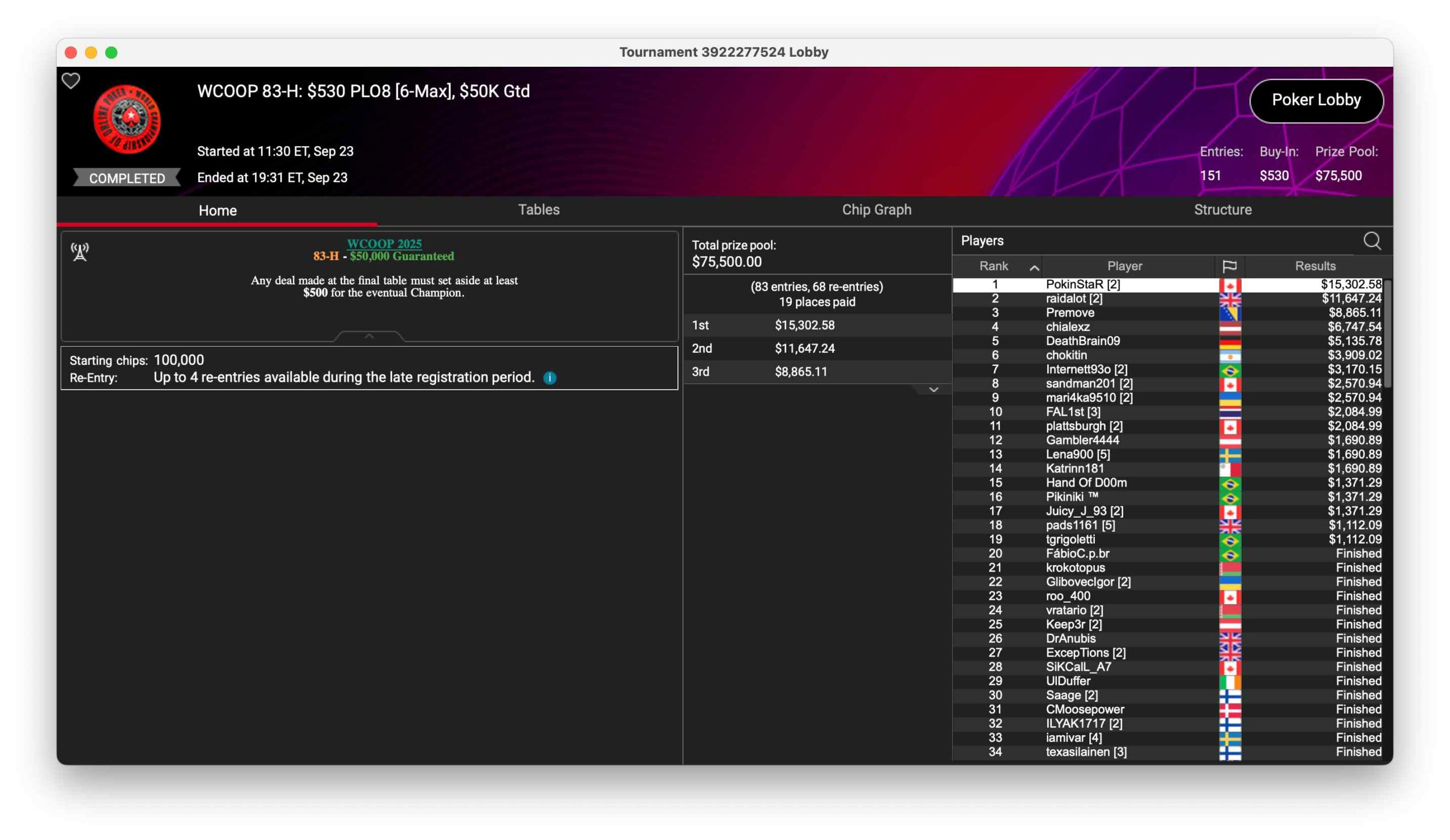Open the WCOOP 2025 link
This screenshot has height=840, width=1450.
[x=384, y=244]
